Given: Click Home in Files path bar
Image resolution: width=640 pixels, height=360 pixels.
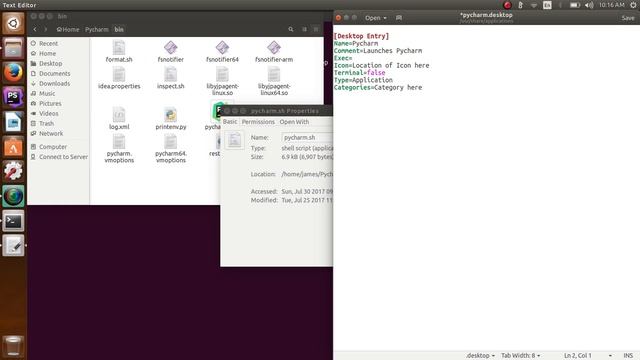Looking at the screenshot, I should point(68,29).
